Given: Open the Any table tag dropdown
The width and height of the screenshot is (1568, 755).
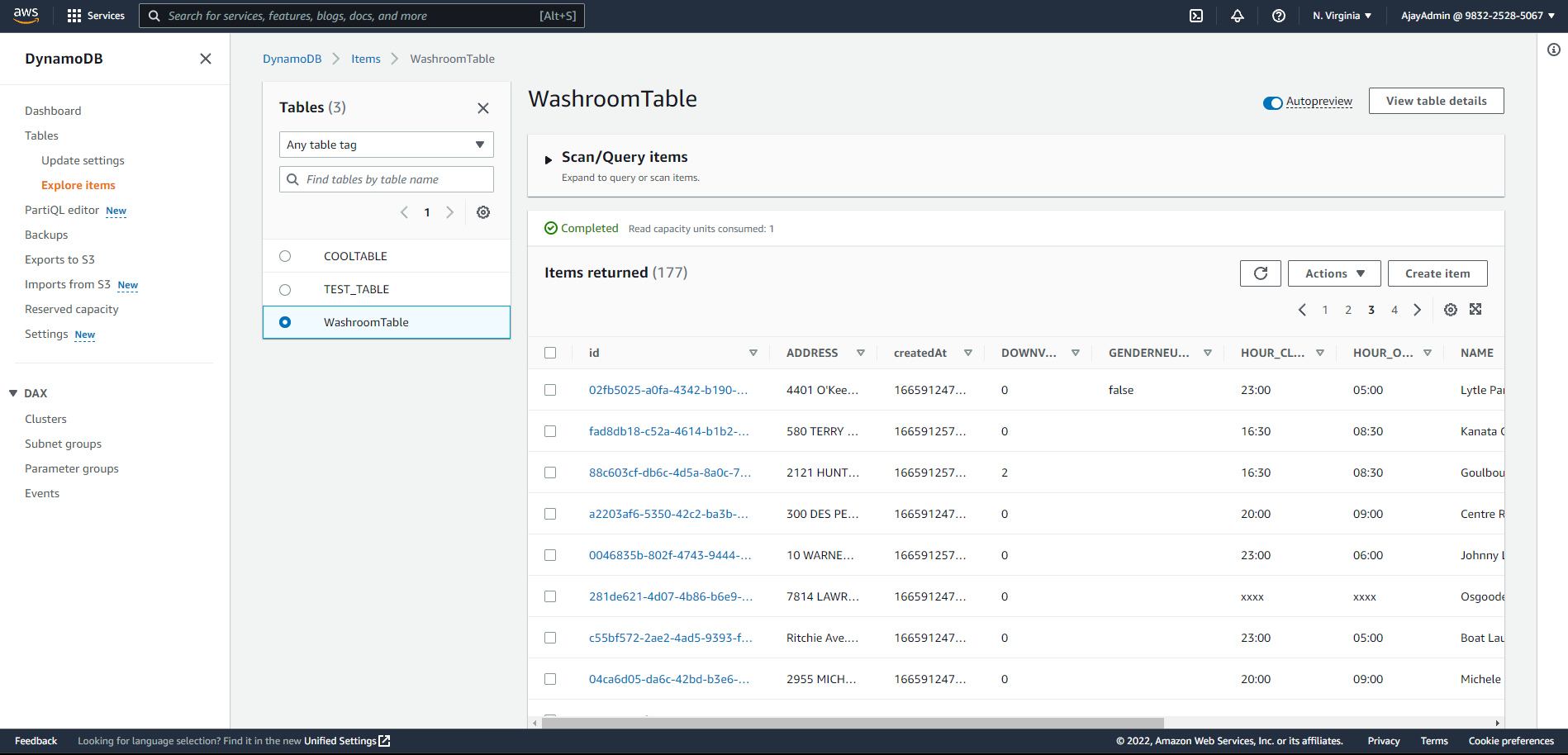Looking at the screenshot, I should point(387,145).
